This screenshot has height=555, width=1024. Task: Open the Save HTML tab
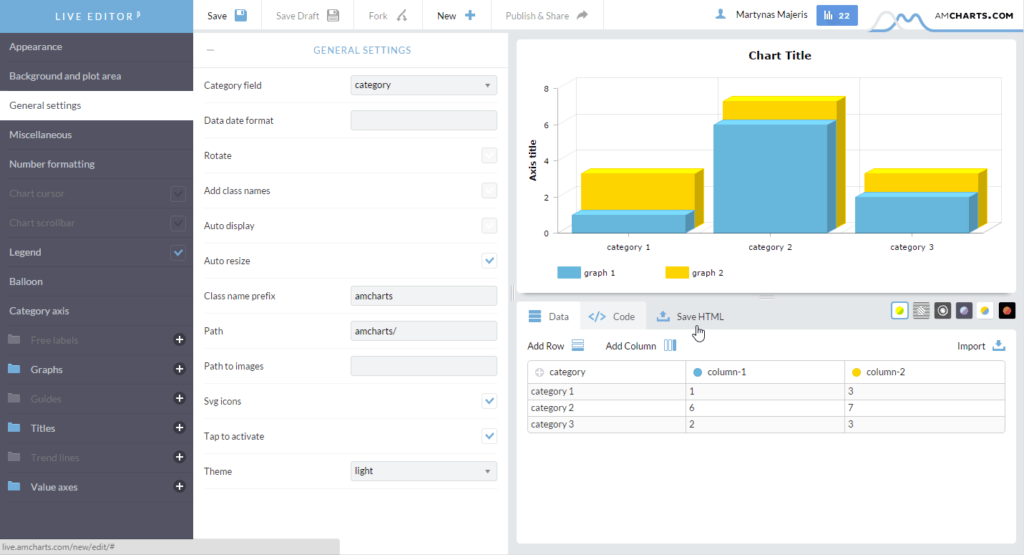point(690,317)
